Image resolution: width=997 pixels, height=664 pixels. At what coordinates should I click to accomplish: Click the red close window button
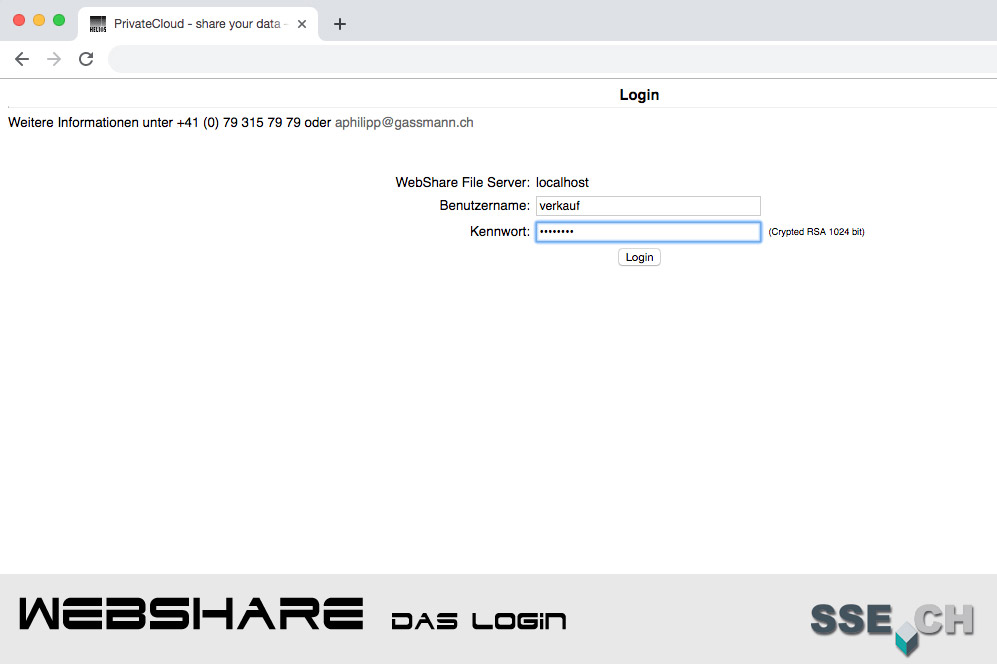[x=19, y=20]
